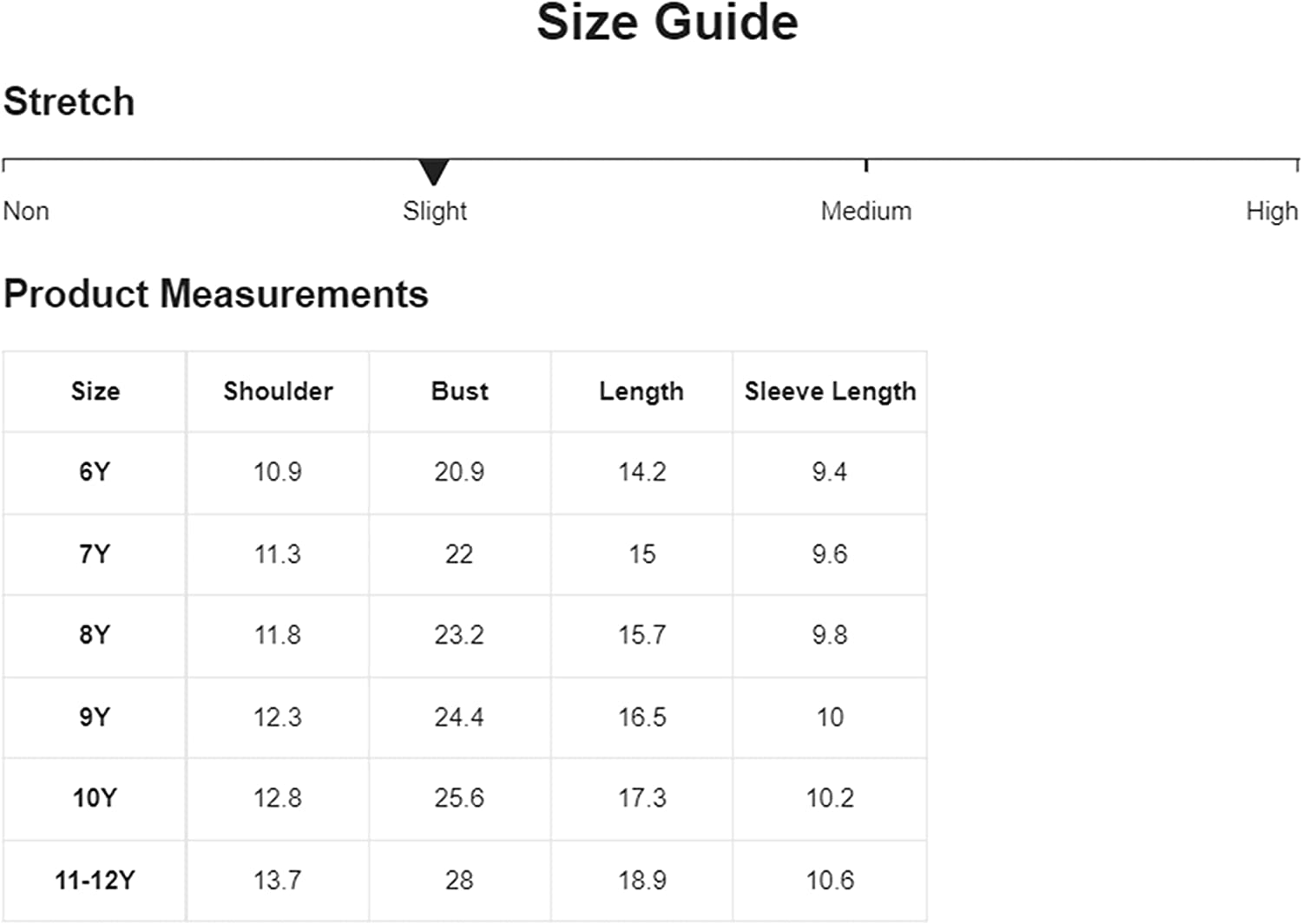Image resolution: width=1302 pixels, height=924 pixels.
Task: Select the 10Y size row label
Action: [x=95, y=798]
